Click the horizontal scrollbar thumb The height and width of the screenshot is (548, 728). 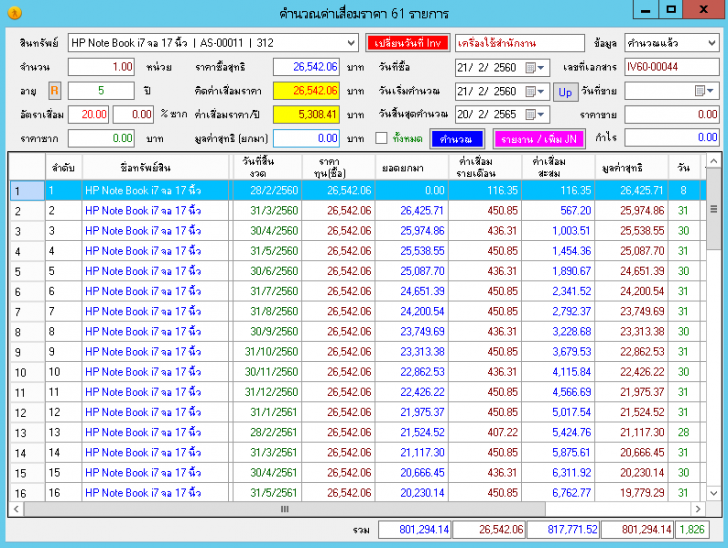tap(285, 509)
